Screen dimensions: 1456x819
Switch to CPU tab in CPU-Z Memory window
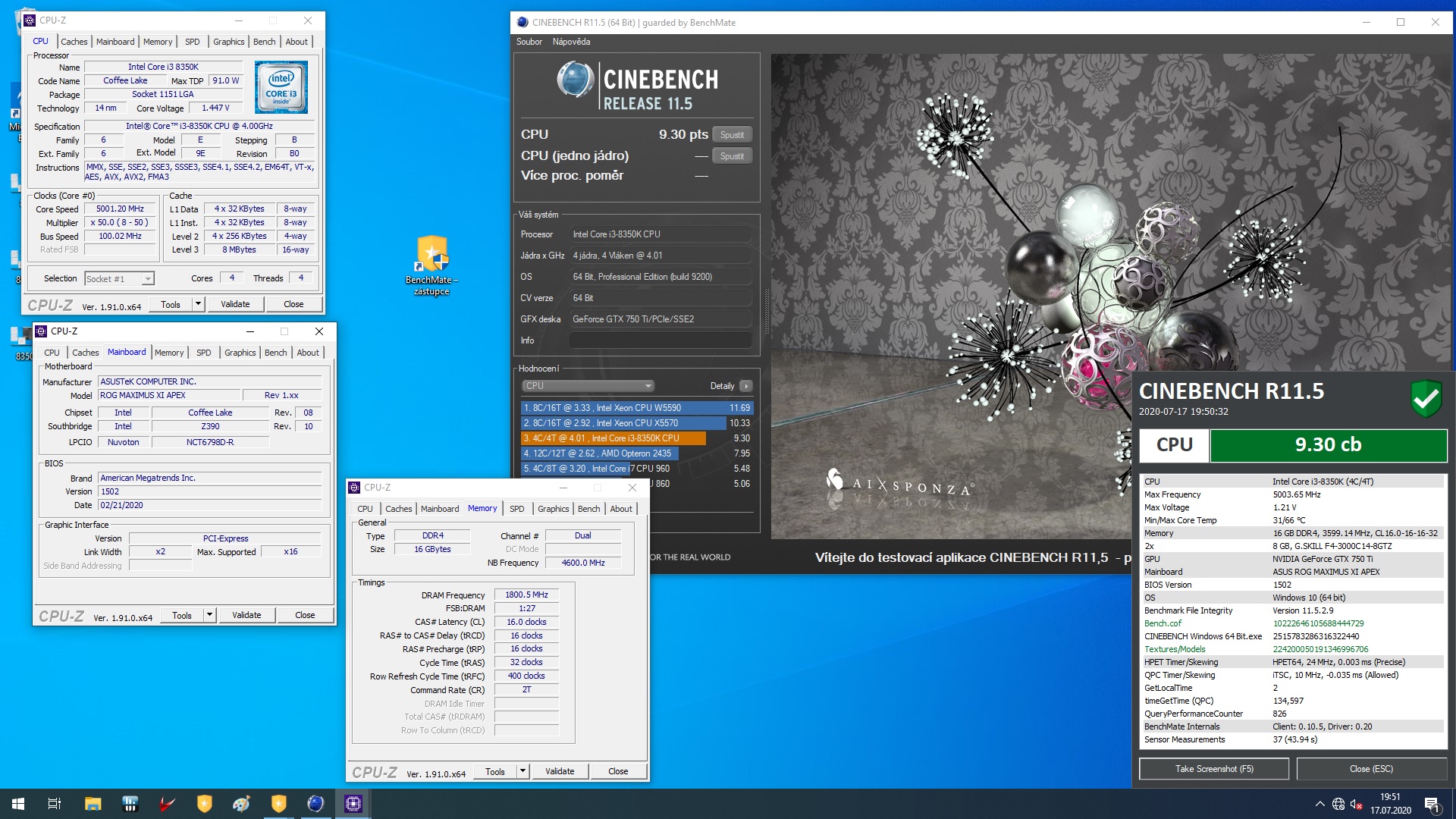coord(365,509)
